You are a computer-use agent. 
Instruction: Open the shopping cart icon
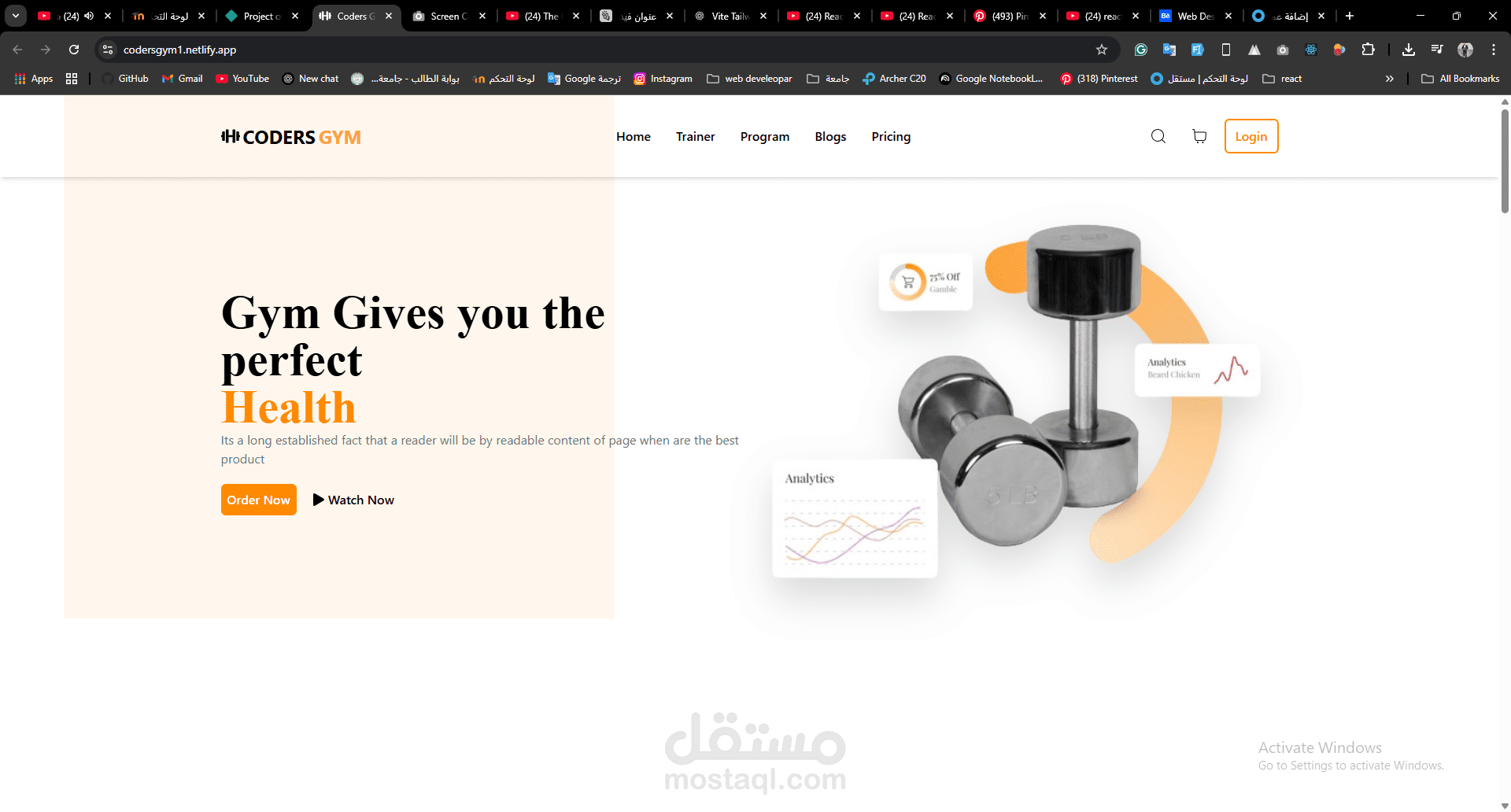1199,136
